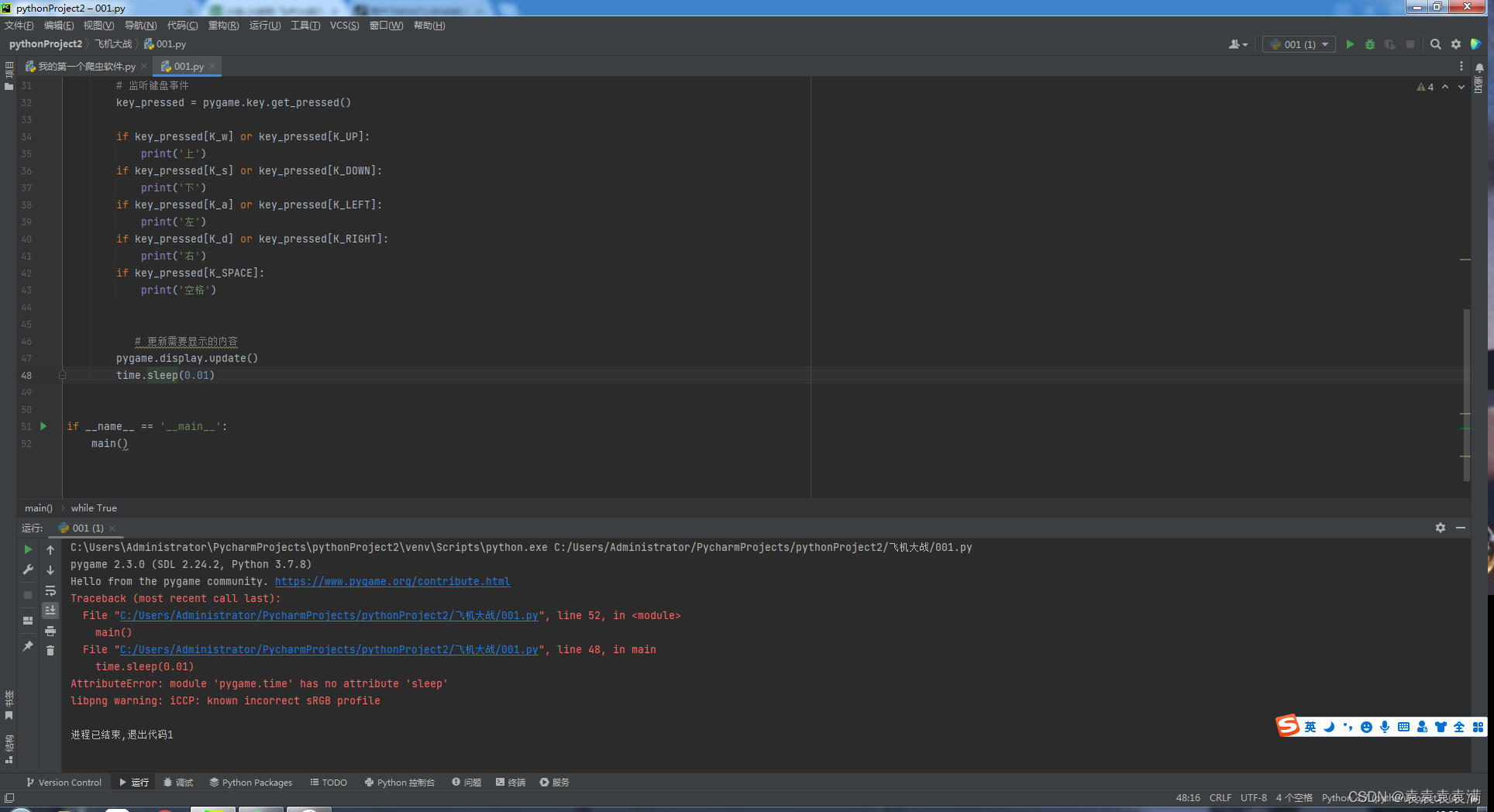Open the 导航(N) menu
The image size is (1494, 812).
[x=141, y=26]
